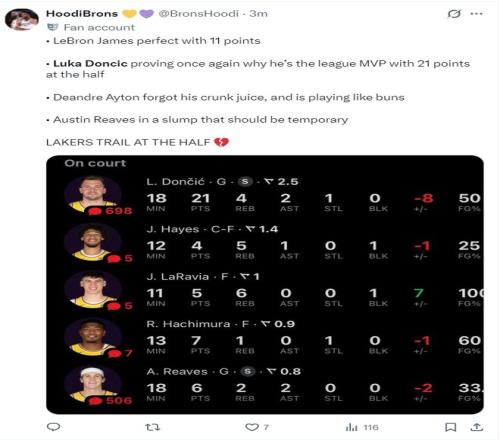Open the three-dot more options menu
The height and width of the screenshot is (440, 500).
point(476,14)
